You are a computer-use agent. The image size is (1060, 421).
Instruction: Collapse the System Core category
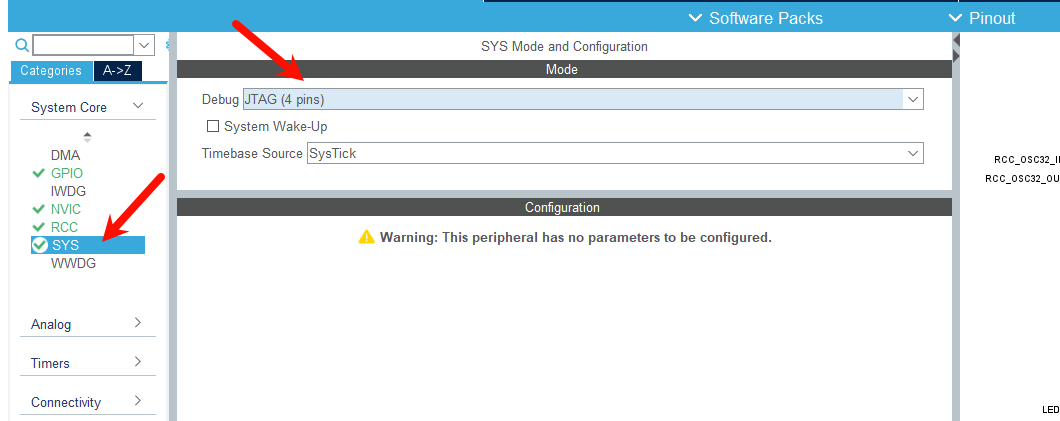(x=138, y=106)
